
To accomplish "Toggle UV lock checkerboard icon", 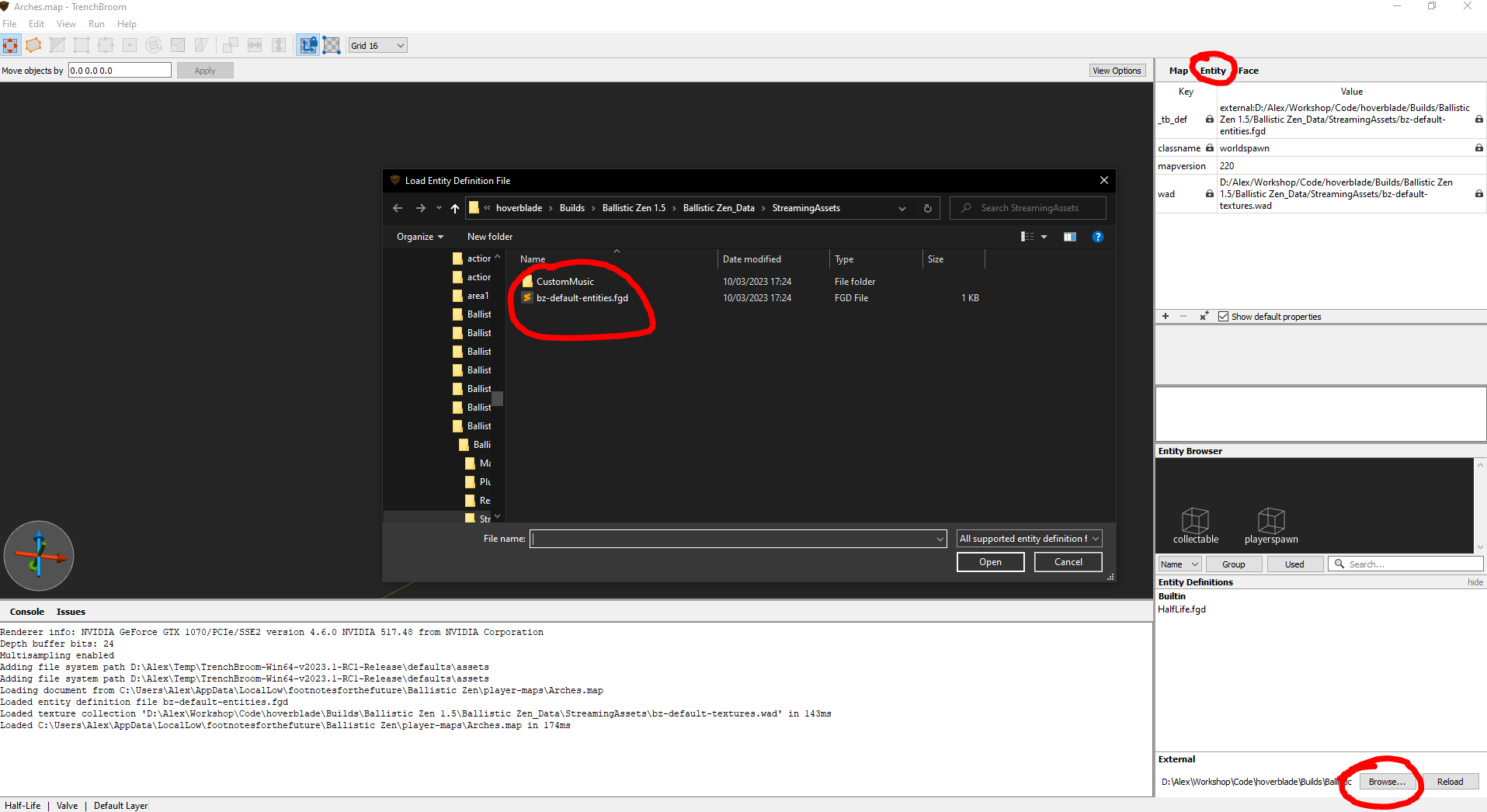I will [x=332, y=45].
